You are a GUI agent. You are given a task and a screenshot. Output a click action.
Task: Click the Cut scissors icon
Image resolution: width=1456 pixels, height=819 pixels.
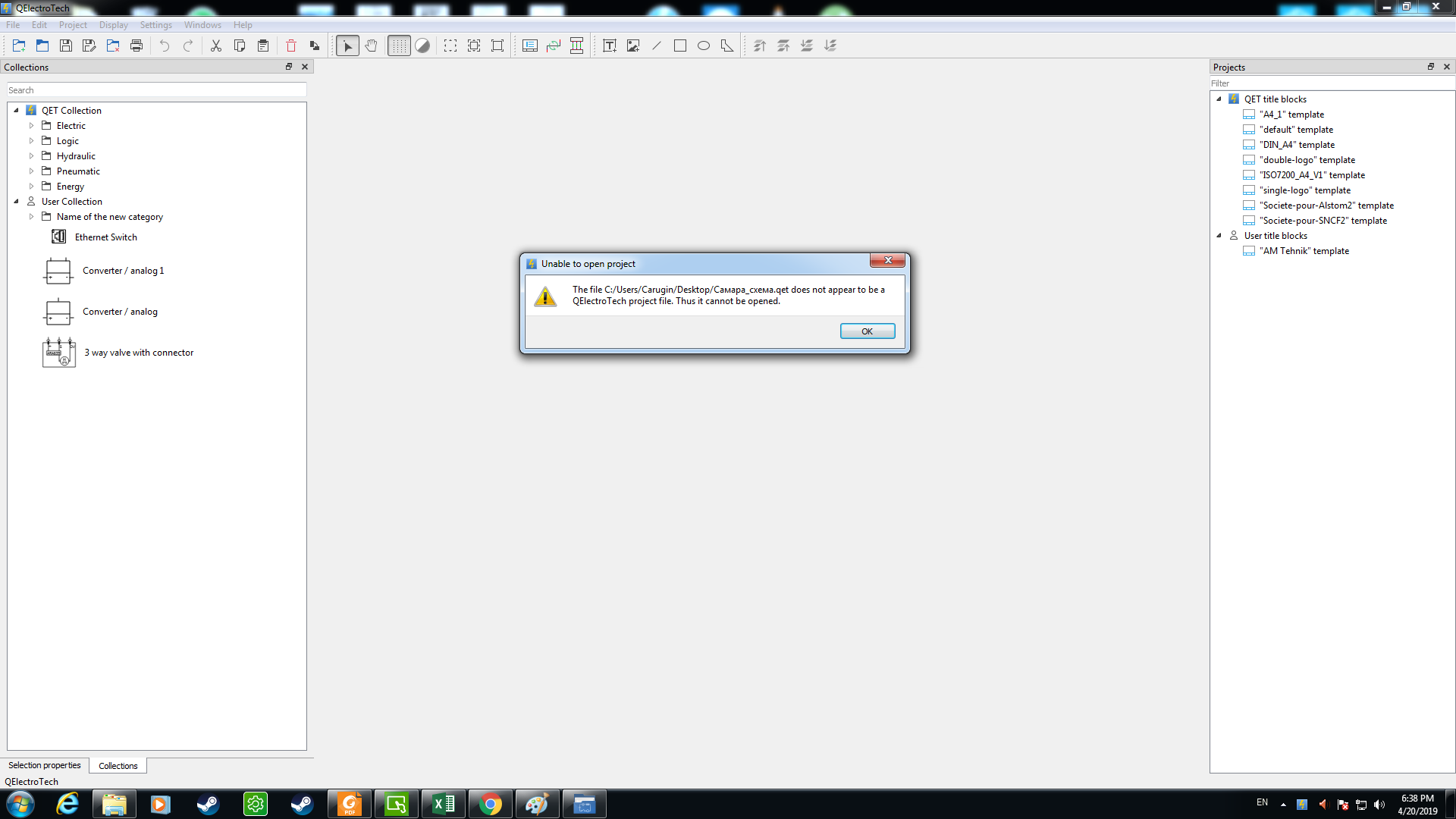point(216,45)
